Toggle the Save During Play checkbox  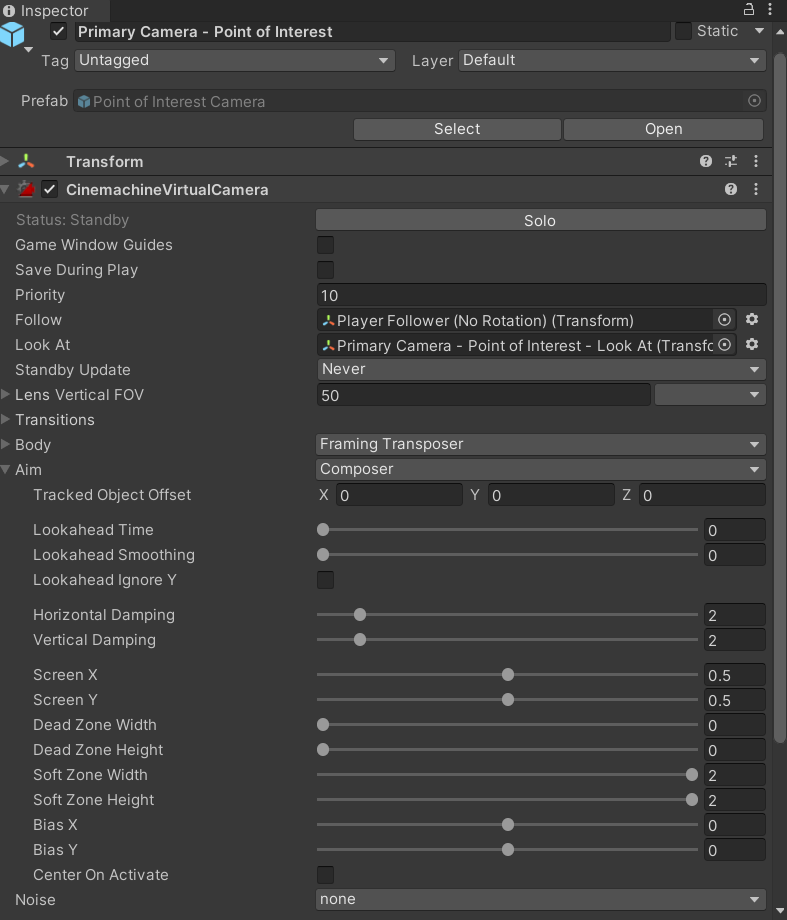click(325, 270)
